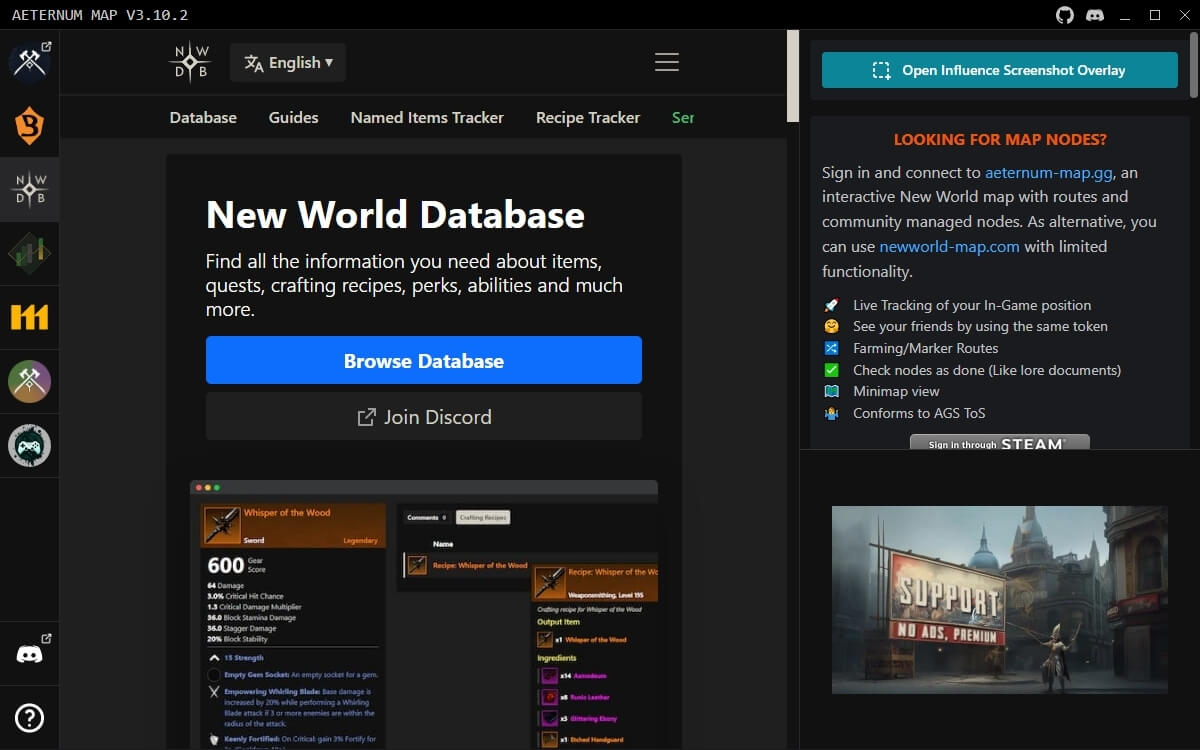This screenshot has height=750, width=1200.
Task: Go to Recipe Tracker
Action: [x=588, y=117]
